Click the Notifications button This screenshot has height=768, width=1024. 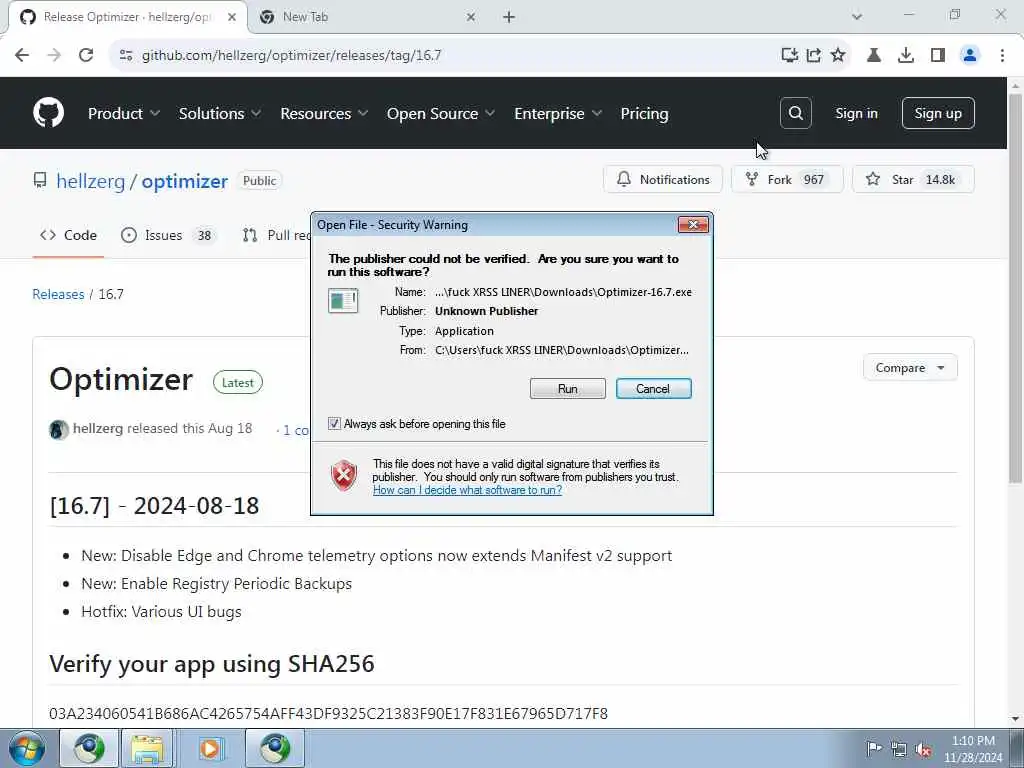(x=663, y=180)
